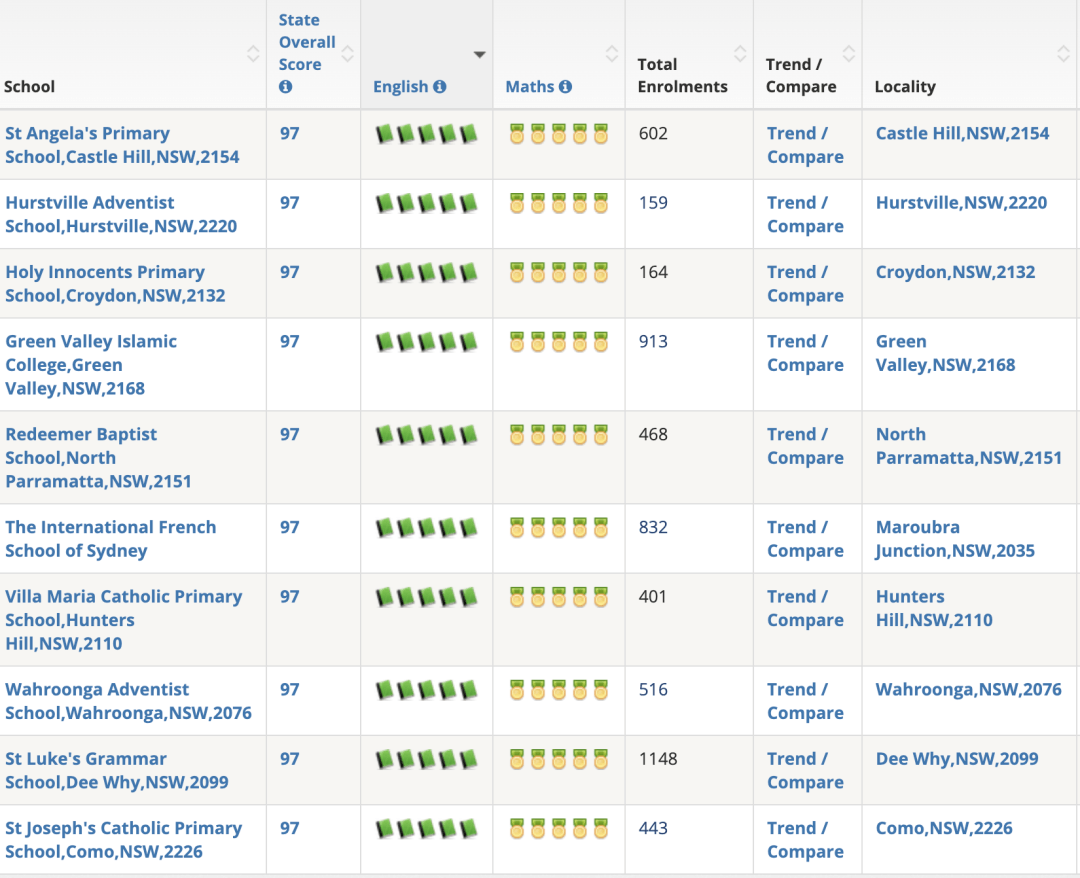Open Trend / Compare for St Angela's Primary
Screen dimensions: 1080x878
pos(805,145)
